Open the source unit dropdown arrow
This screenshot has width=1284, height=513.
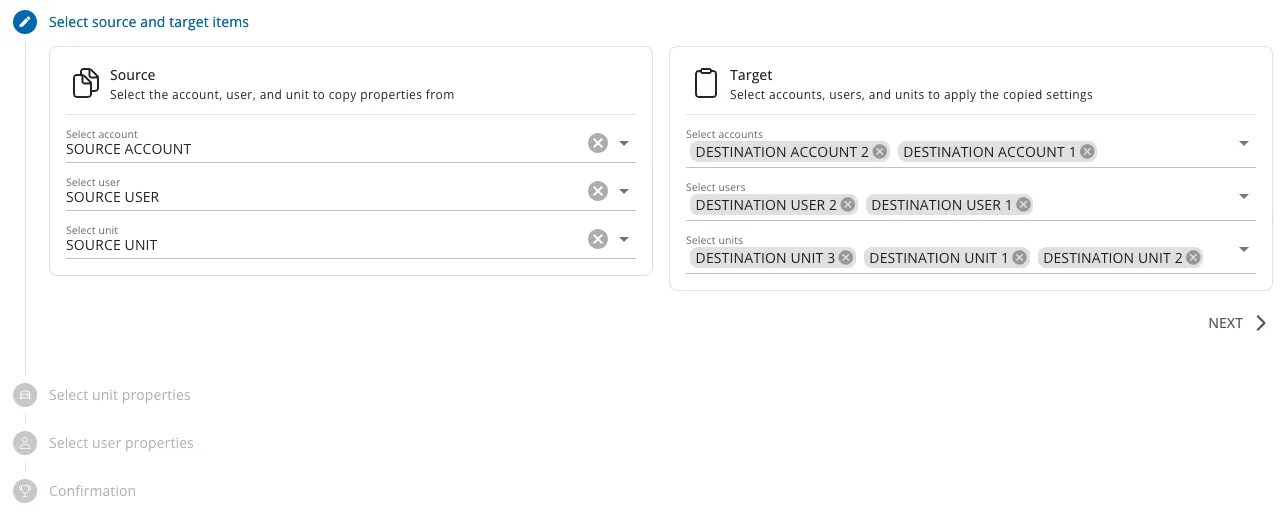click(x=624, y=239)
